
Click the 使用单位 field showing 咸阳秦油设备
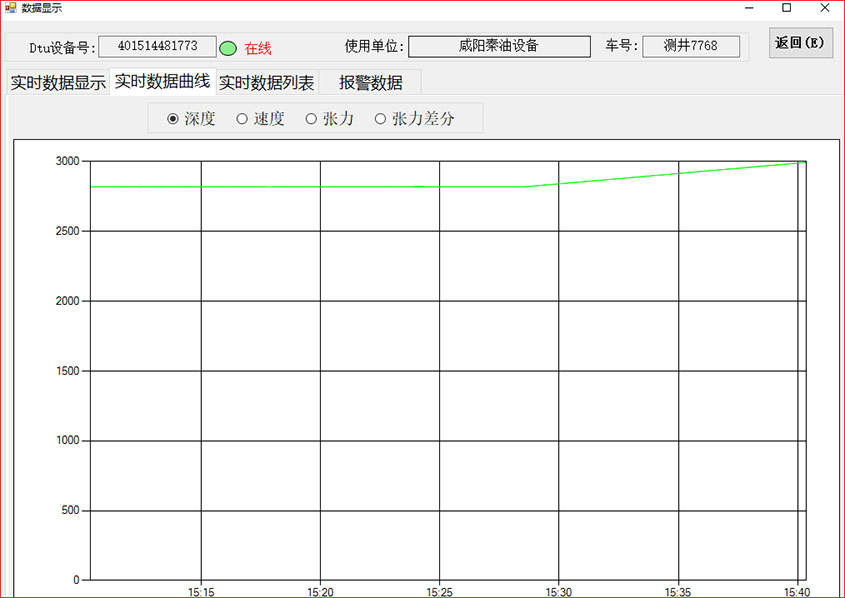(x=500, y=45)
